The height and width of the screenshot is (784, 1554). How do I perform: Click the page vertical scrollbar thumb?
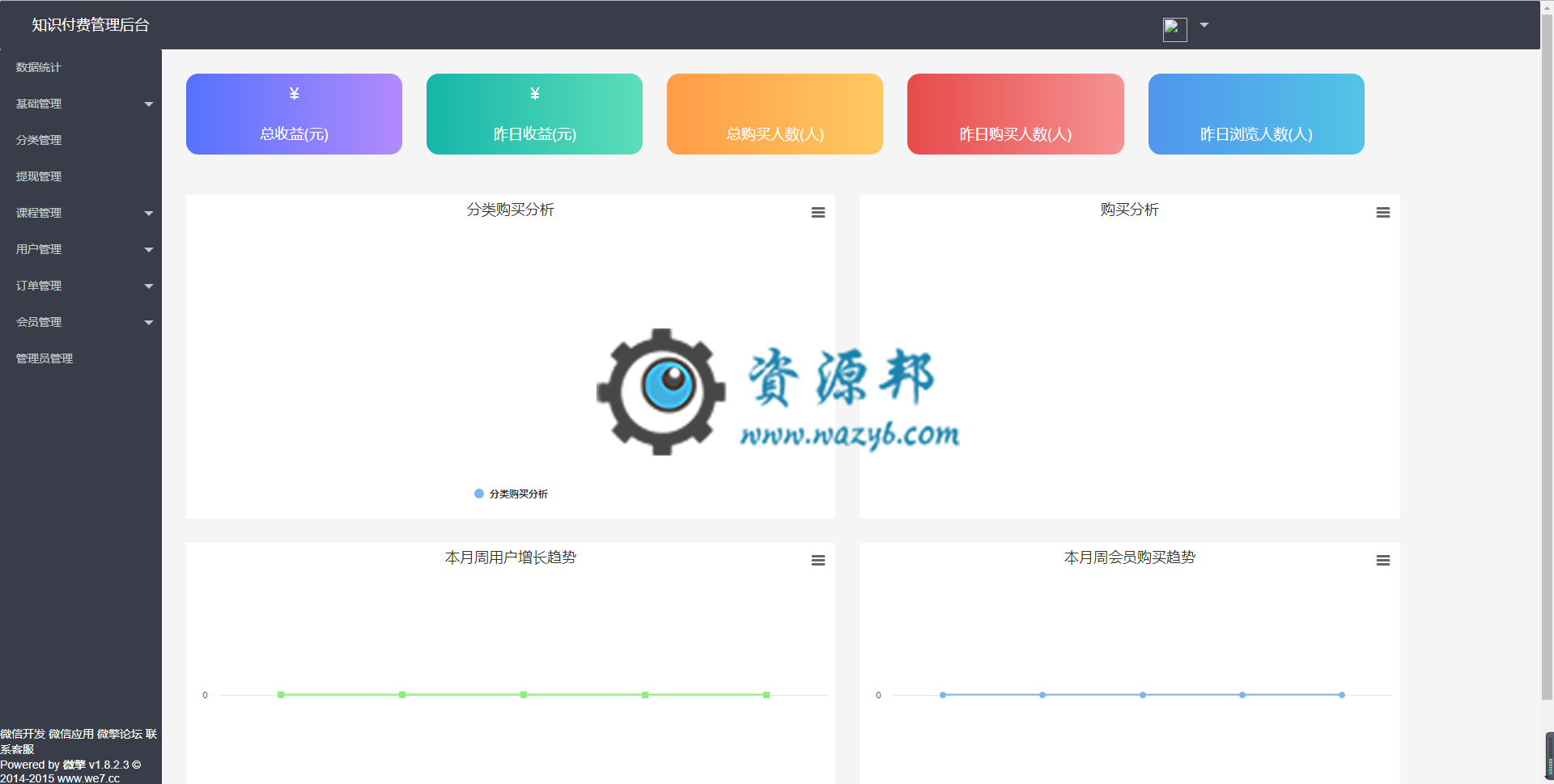(x=1547, y=356)
